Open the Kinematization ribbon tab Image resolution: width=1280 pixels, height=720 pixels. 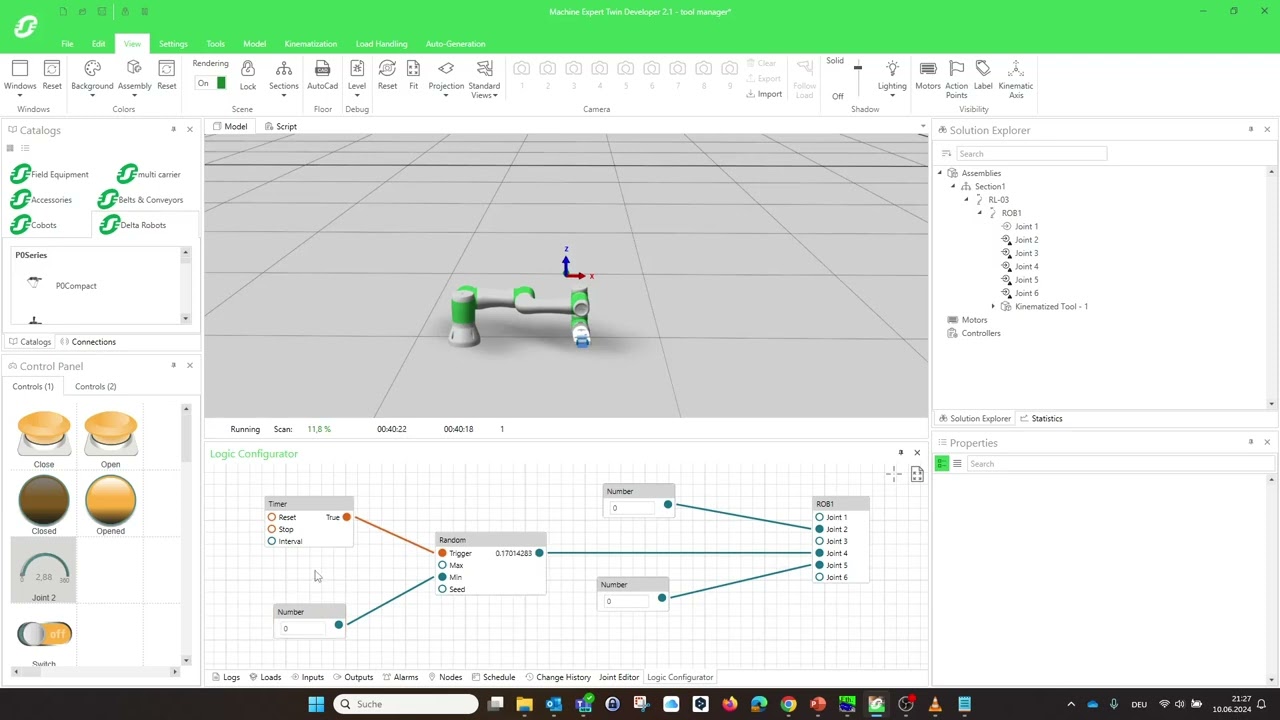click(311, 44)
